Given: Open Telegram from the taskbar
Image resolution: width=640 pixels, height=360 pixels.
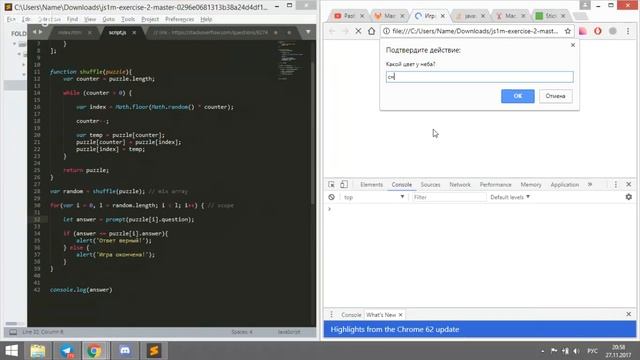Looking at the screenshot, I should click(67, 351).
